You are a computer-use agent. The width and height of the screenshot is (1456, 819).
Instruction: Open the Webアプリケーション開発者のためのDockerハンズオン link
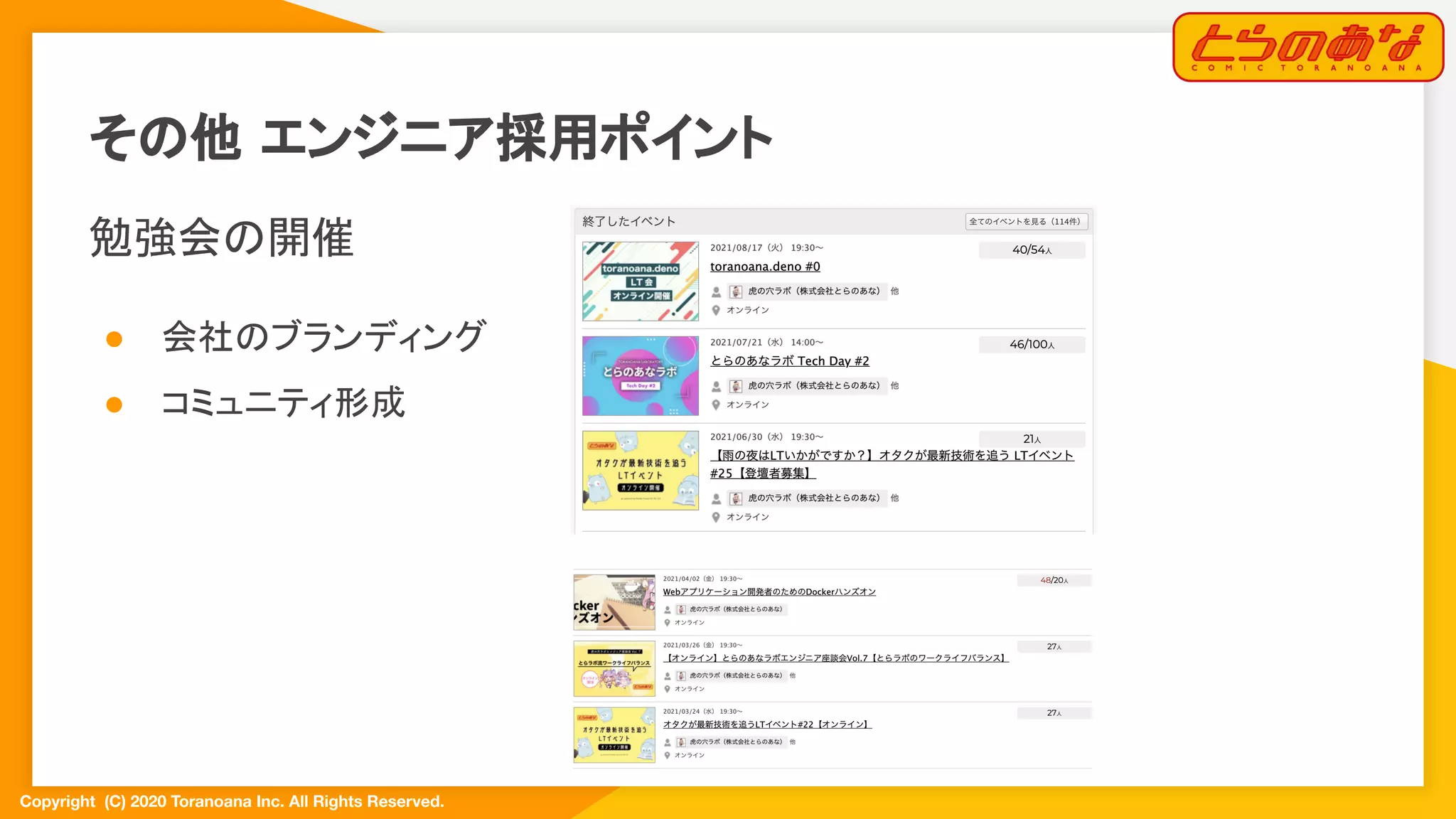[x=769, y=591]
